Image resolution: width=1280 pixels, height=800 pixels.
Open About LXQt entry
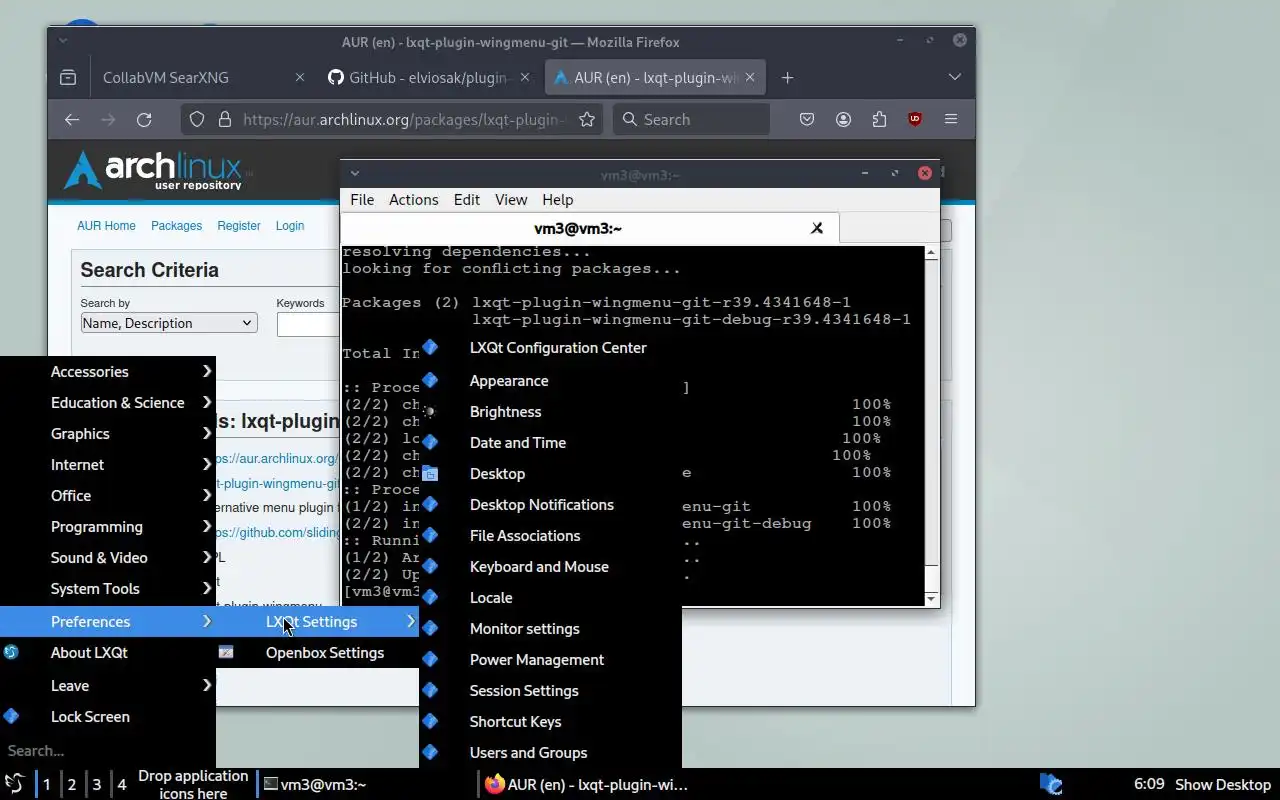click(x=108, y=653)
